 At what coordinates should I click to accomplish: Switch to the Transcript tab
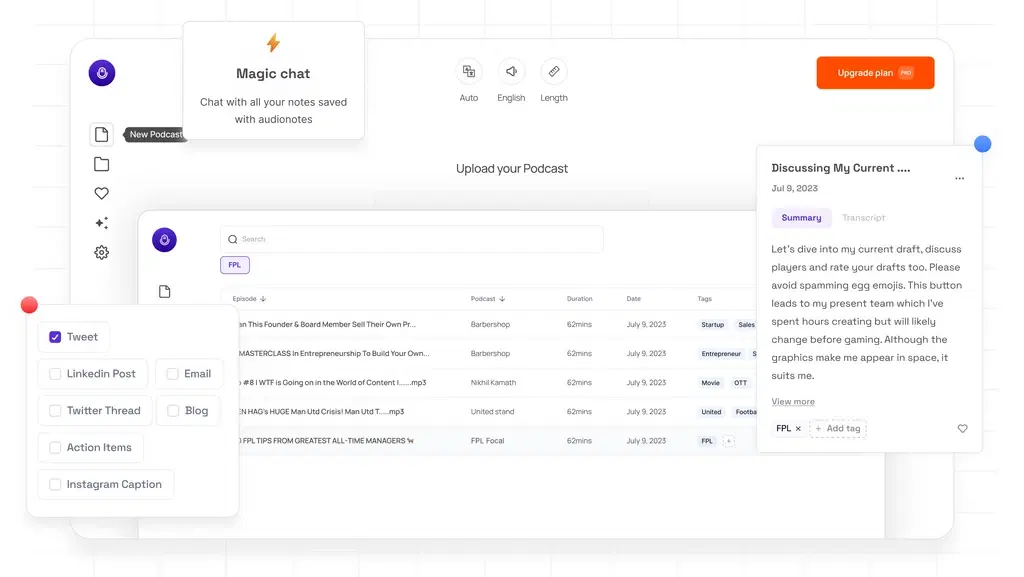click(863, 217)
